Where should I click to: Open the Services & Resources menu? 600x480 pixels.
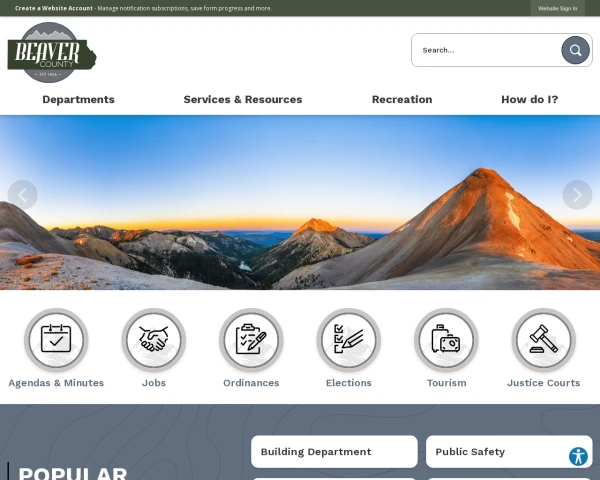243,100
